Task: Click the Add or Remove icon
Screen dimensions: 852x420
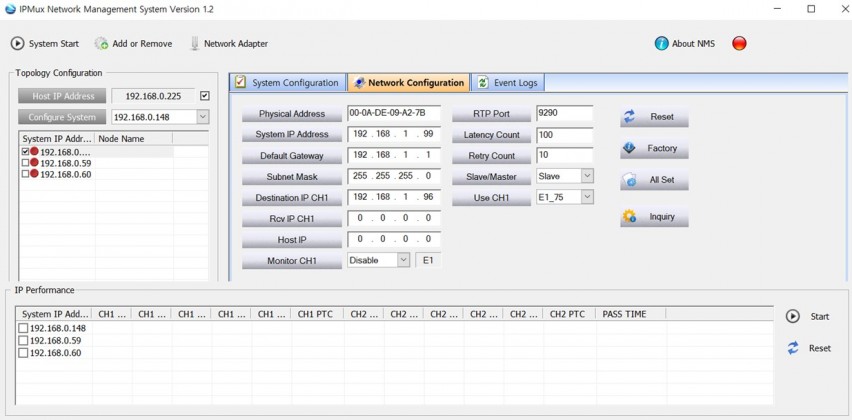Action: [101, 43]
